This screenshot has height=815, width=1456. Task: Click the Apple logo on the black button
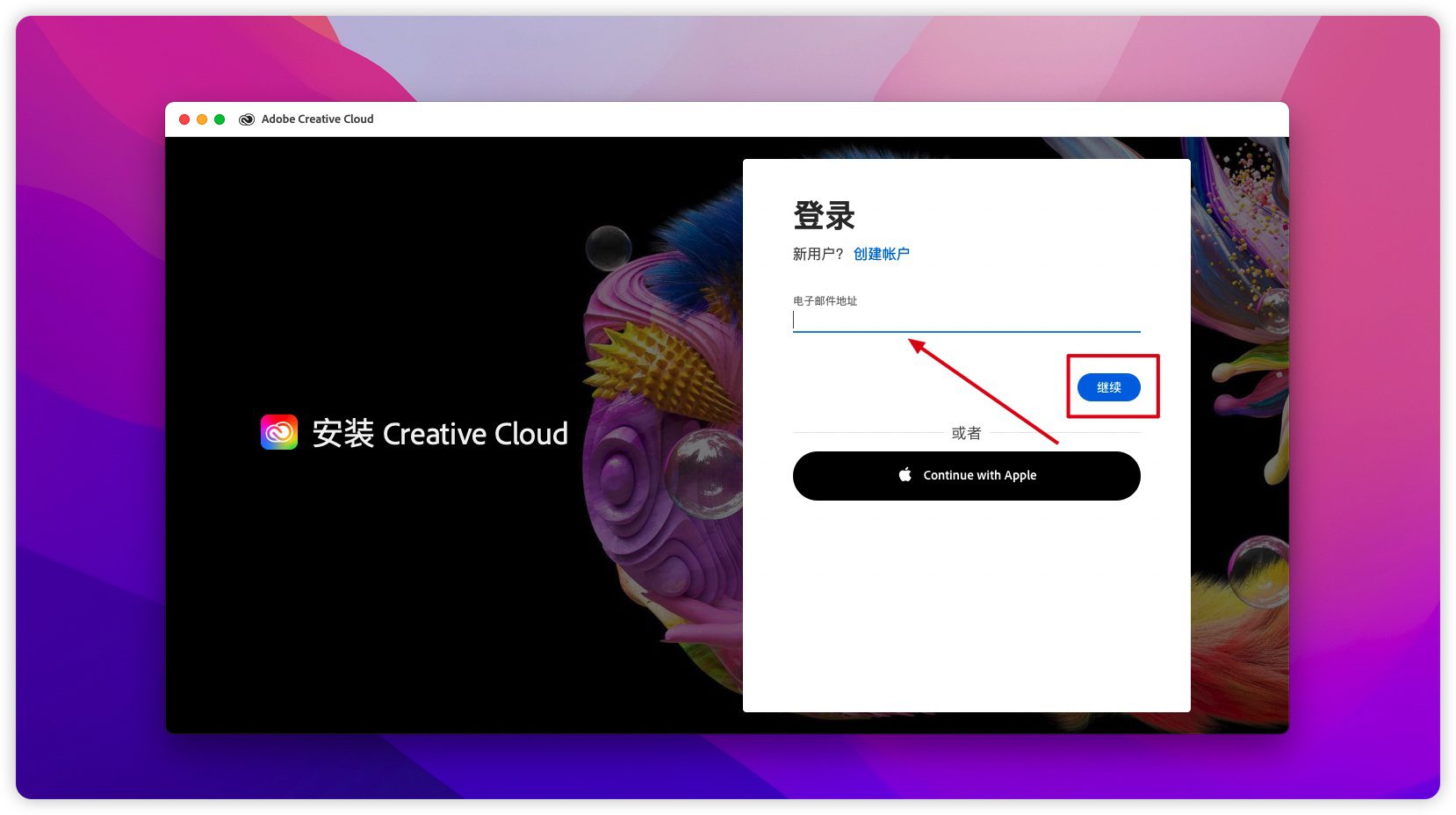(905, 475)
